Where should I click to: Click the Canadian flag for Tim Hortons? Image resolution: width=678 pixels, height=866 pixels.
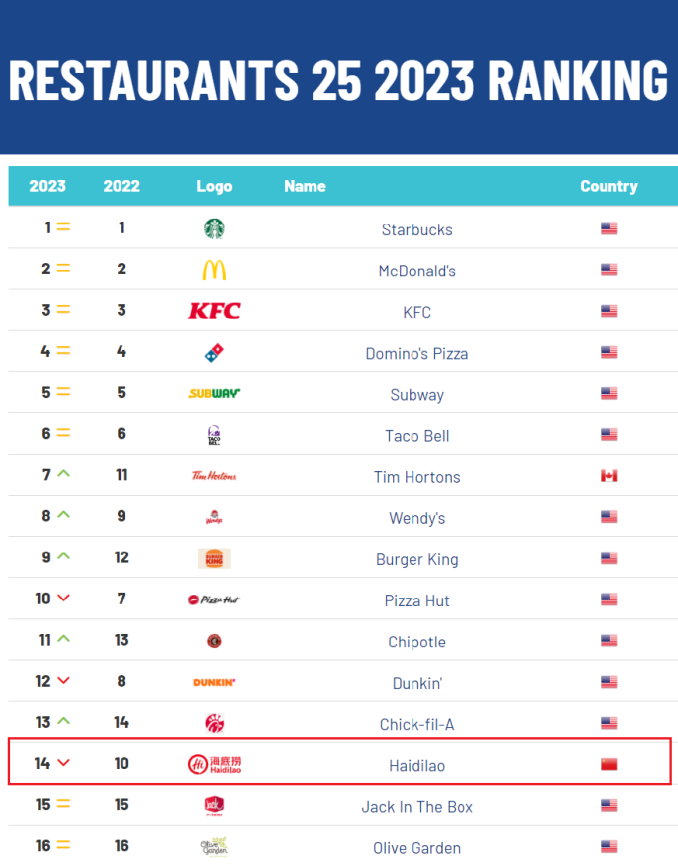click(609, 476)
